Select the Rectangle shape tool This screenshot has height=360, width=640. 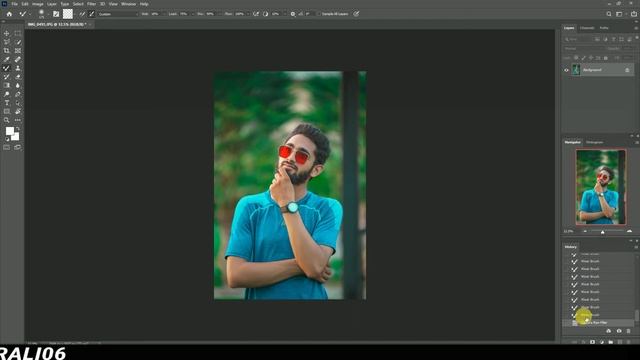click(x=7, y=111)
